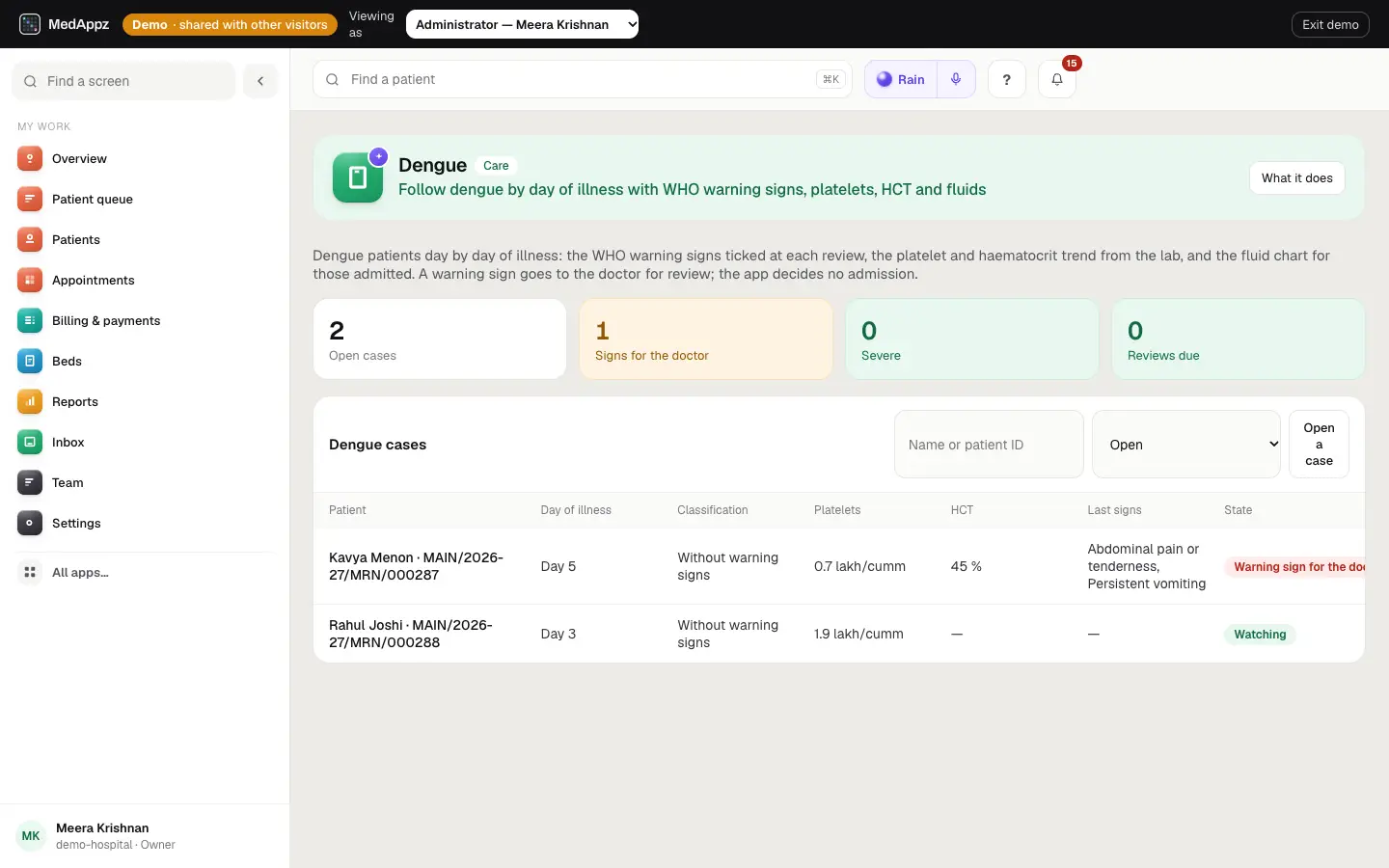Viewport: 1389px width, 868px height.
Task: Collapse the sidebar with the chevron button
Action: tap(260, 81)
